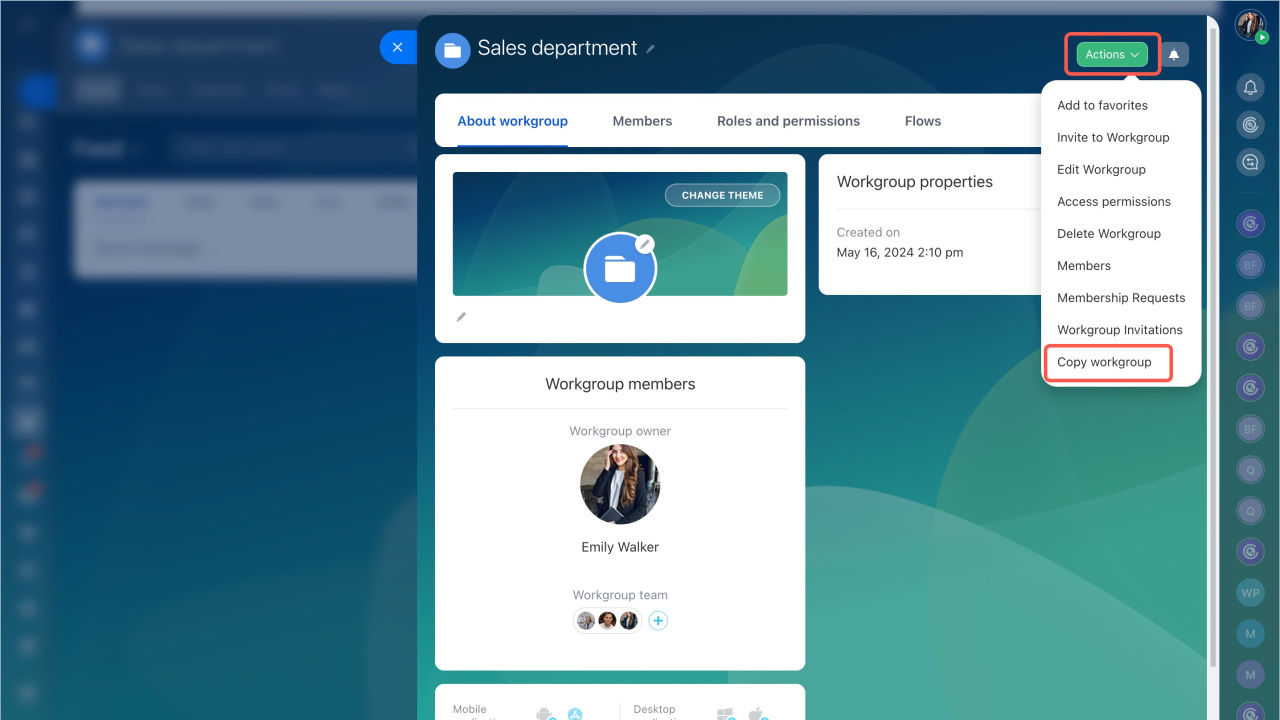Click the App Store icon for mobile application
Screen dimensions: 1280x720
[575, 714]
